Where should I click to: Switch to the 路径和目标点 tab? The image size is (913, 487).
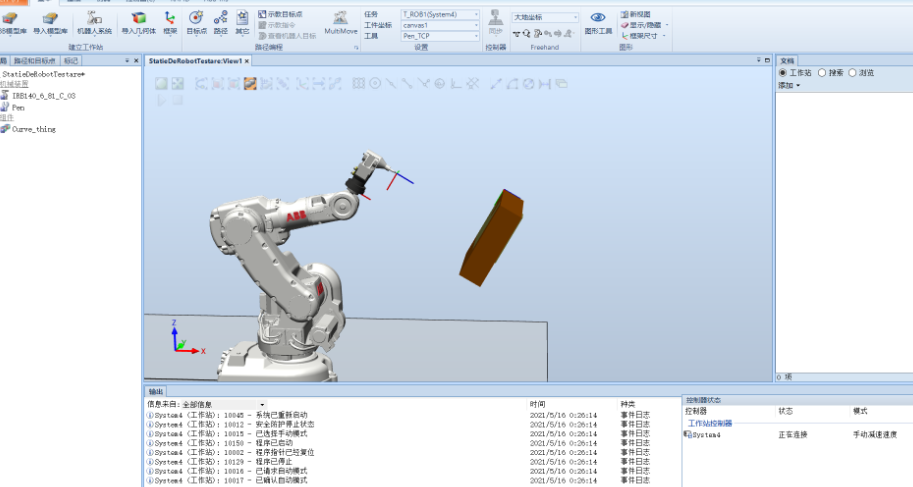(x=36, y=61)
